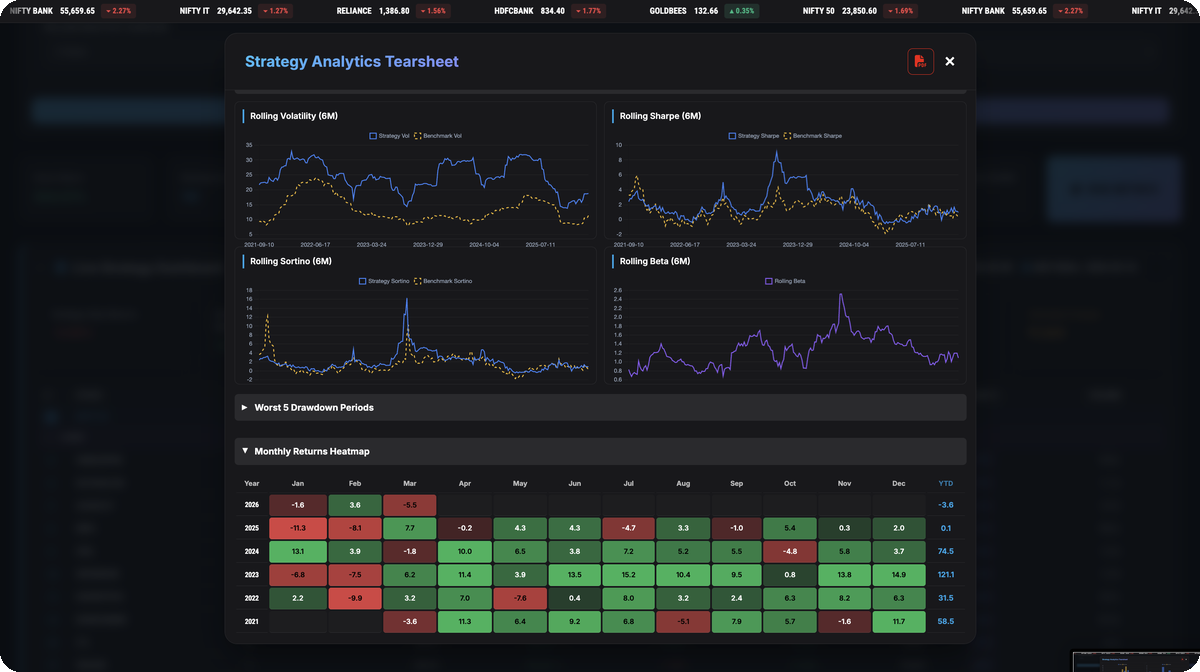This screenshot has height=672, width=1200.
Task: Close the Strategy Analytics Tearsheet dialog
Action: 950,61
